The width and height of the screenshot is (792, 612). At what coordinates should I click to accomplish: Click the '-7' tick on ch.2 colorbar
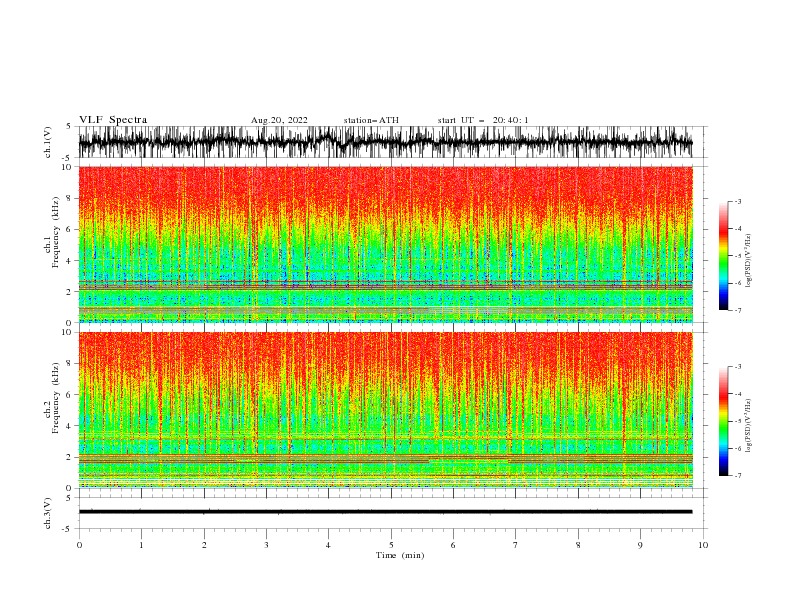[x=737, y=475]
